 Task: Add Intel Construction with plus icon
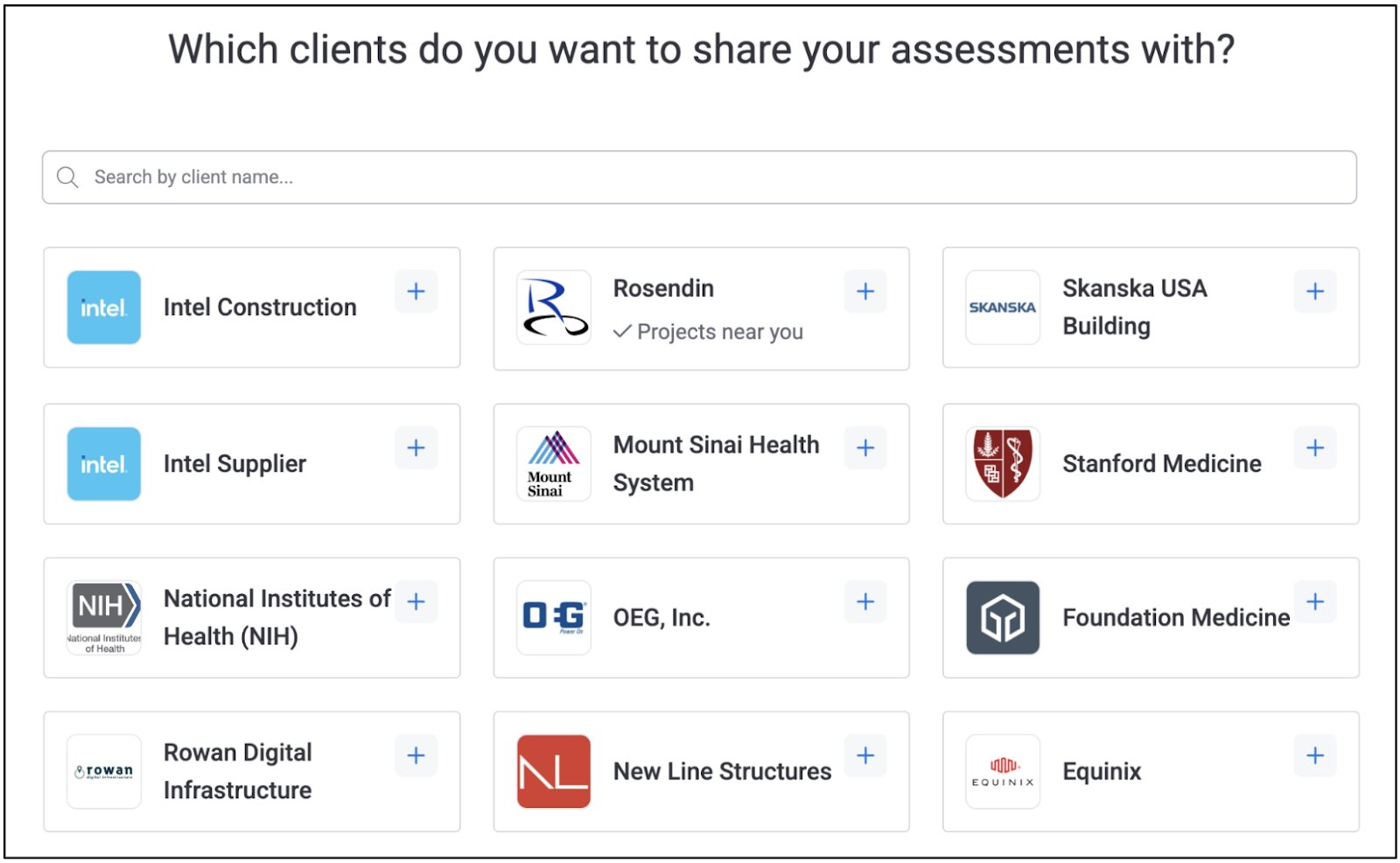tap(416, 291)
